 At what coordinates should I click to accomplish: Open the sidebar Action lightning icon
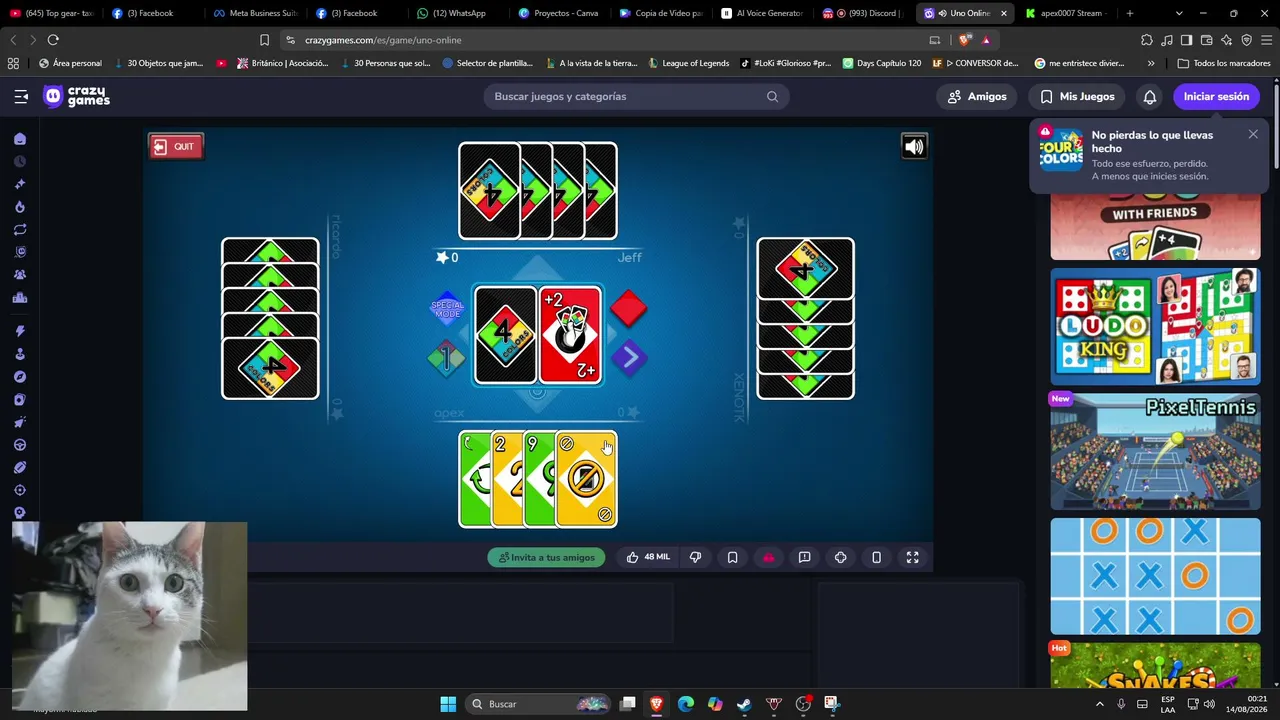(x=20, y=331)
